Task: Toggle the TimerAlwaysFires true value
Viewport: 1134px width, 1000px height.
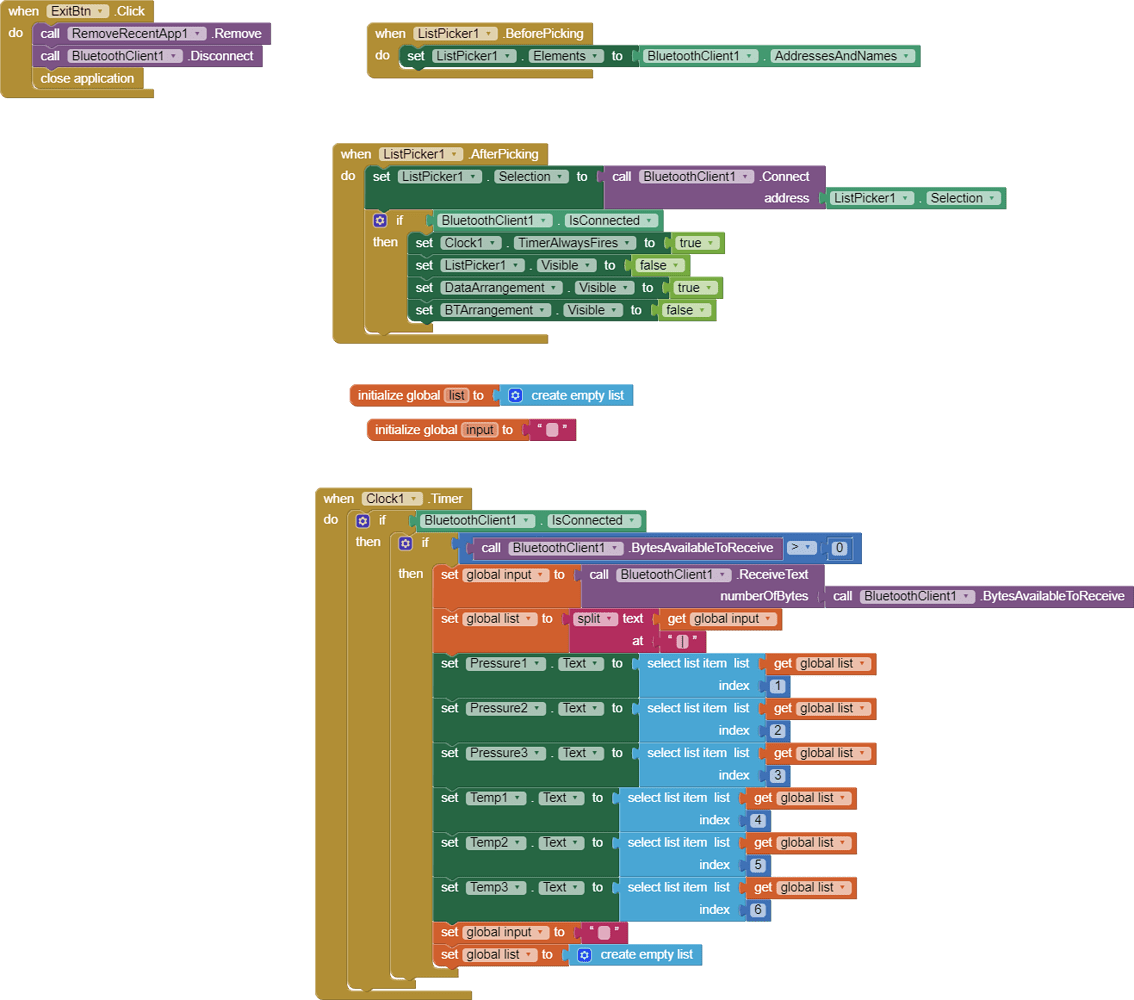Action: point(695,243)
